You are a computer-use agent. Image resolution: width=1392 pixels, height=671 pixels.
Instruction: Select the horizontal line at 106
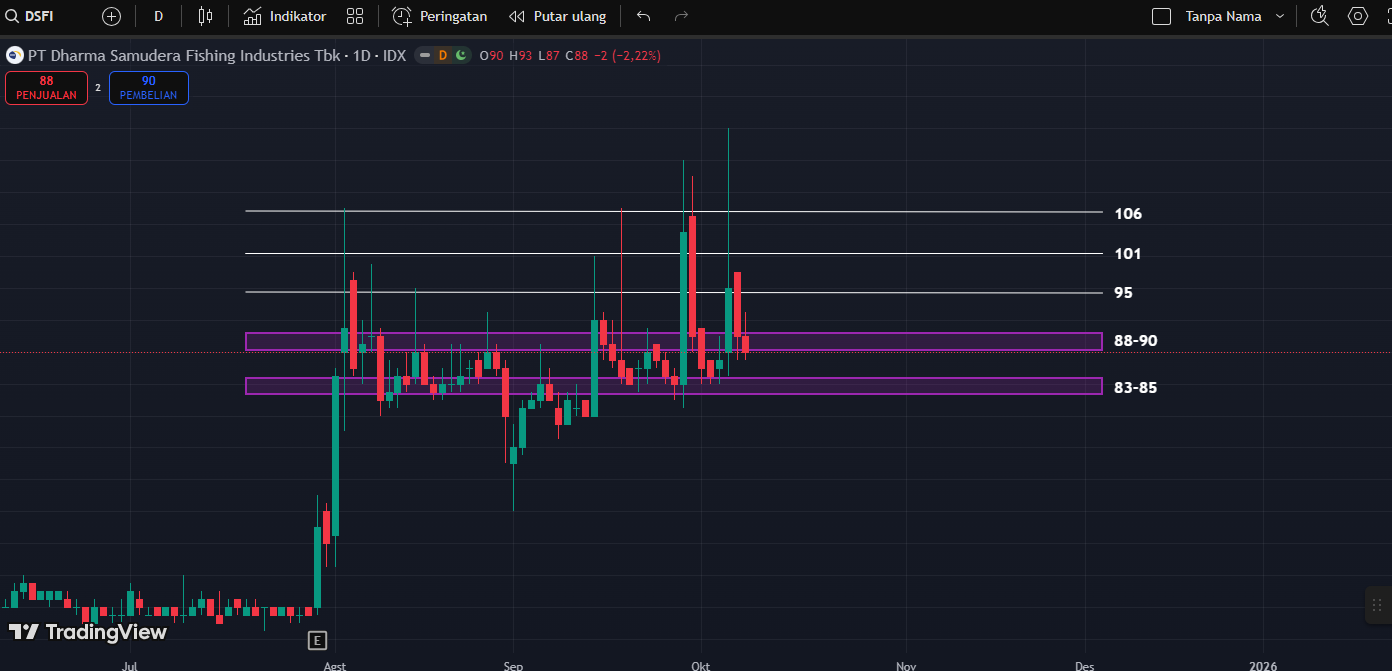(x=673, y=211)
